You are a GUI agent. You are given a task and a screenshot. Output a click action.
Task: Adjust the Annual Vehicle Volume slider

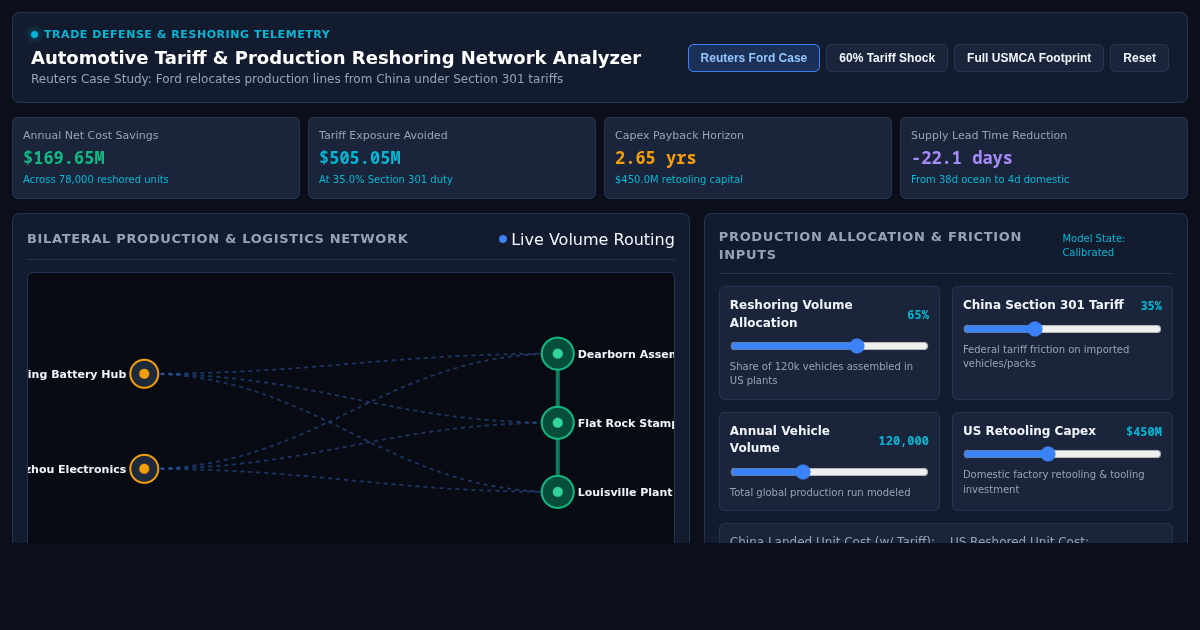point(829,472)
